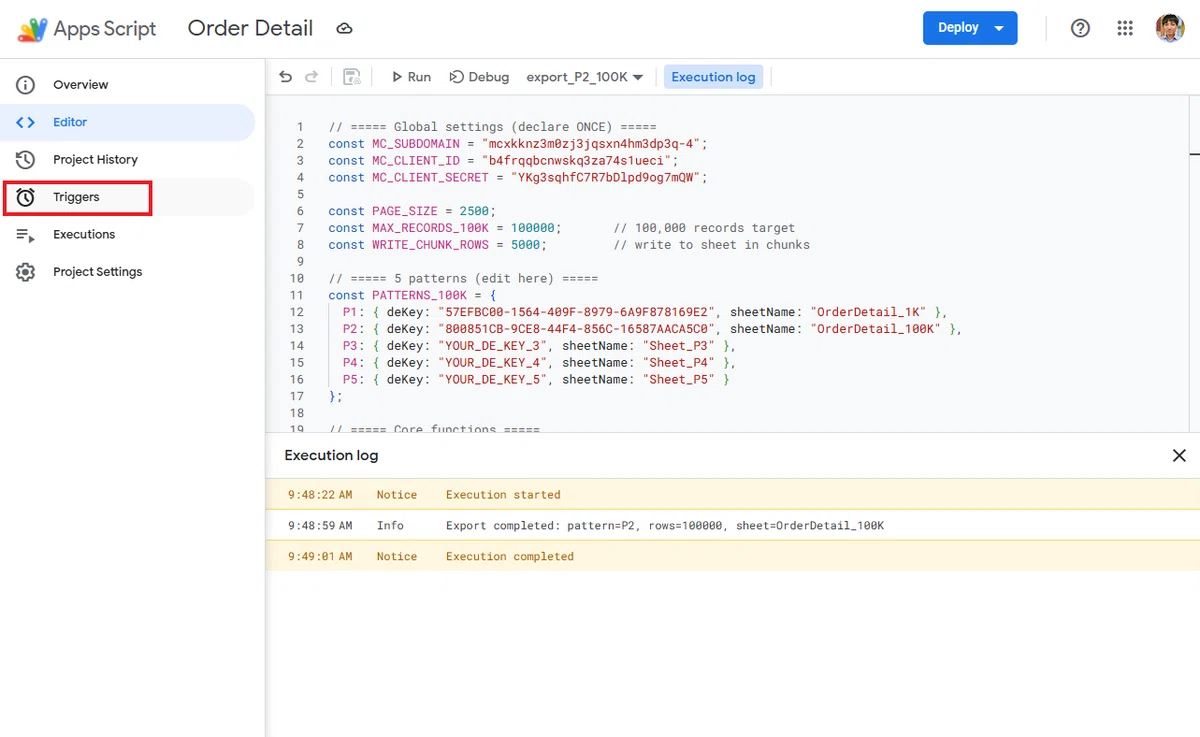Screen dimensions: 1200x737
Task: Open Project Settings
Action: coord(128,272)
